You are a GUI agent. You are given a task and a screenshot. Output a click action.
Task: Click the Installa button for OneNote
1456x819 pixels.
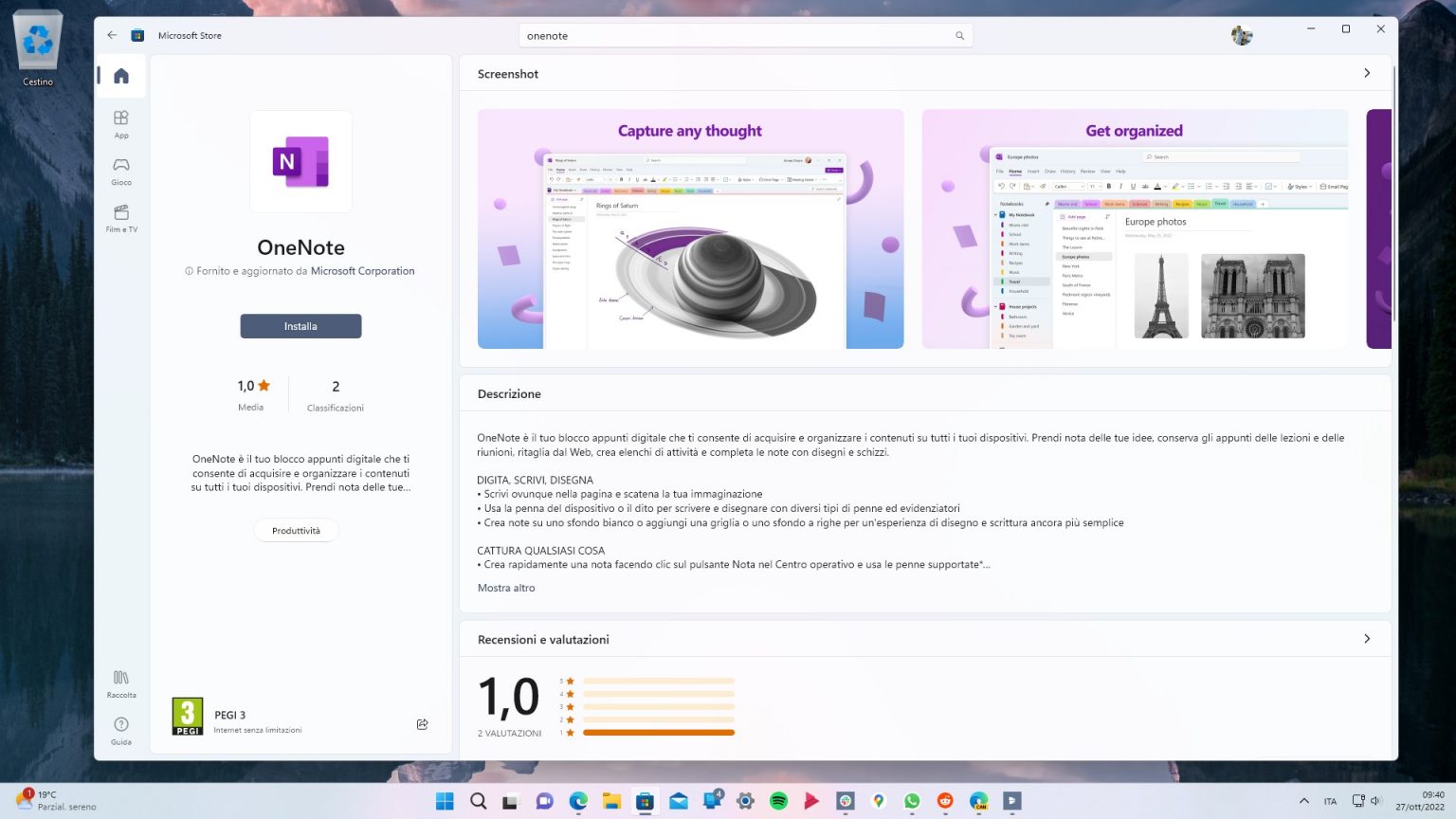pyautogui.click(x=300, y=326)
